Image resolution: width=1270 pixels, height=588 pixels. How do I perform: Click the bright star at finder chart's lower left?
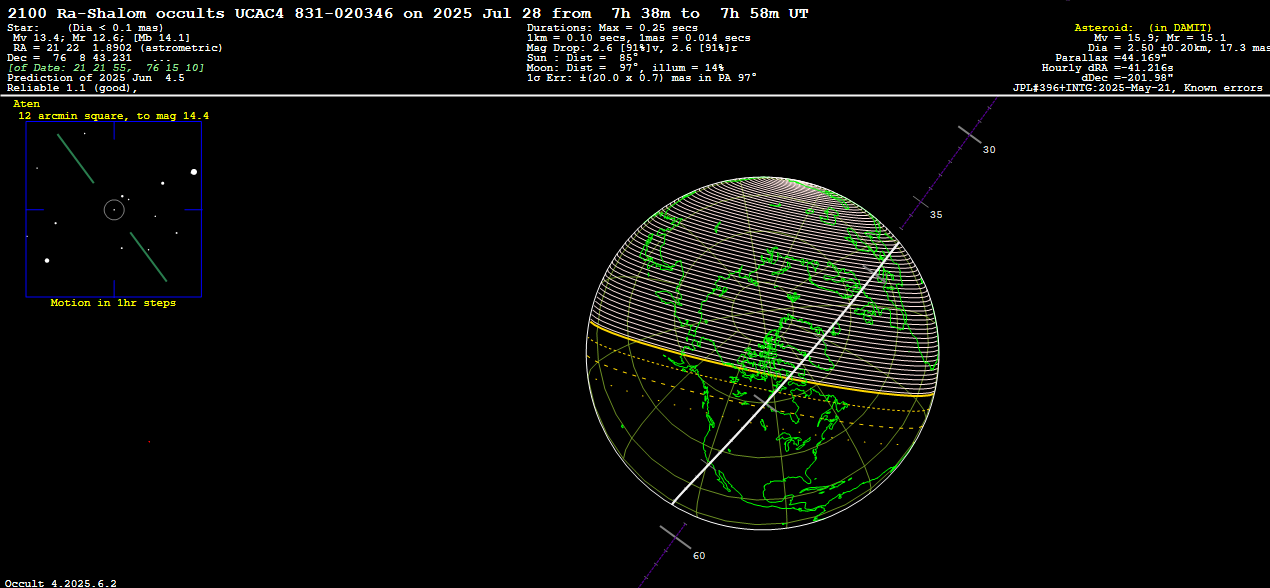tap(47, 261)
